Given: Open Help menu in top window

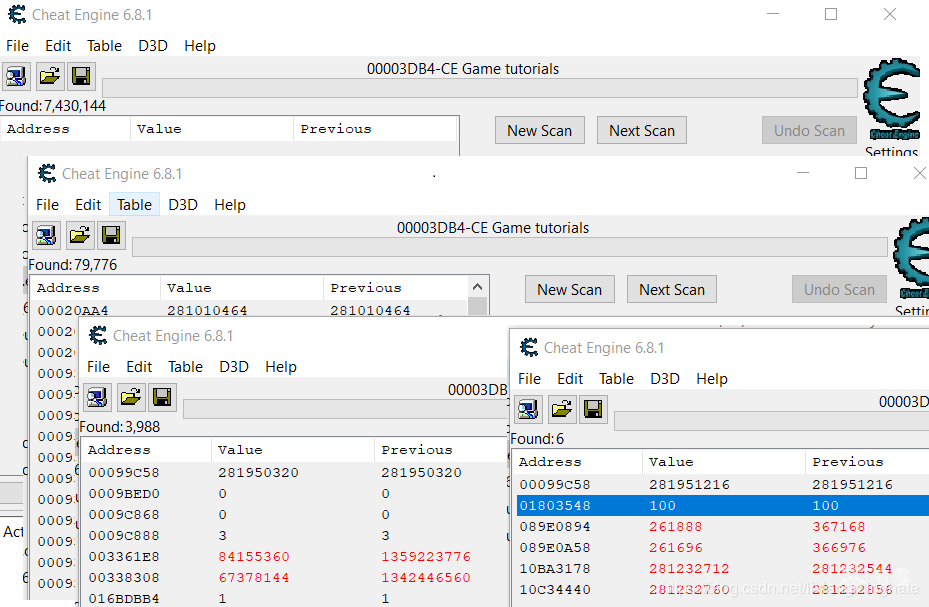Looking at the screenshot, I should [x=200, y=46].
